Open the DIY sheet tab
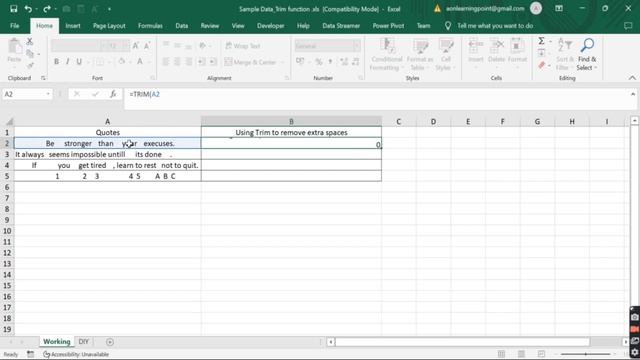The image size is (640, 360). (x=84, y=342)
